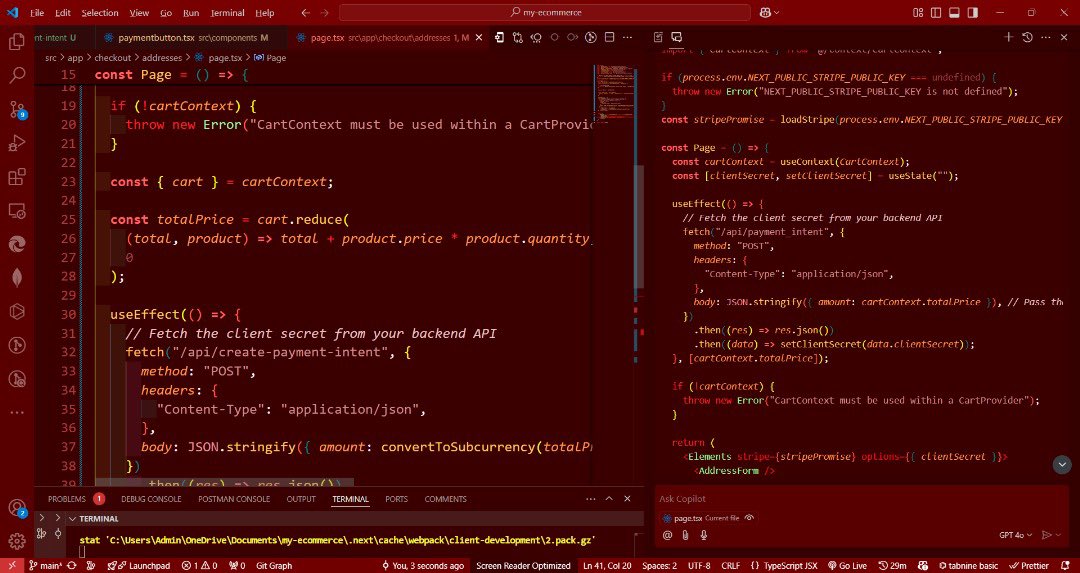Switch to paymentbutton.tsx editor tab
Viewport: 1080px width, 573px height.
[x=186, y=38]
